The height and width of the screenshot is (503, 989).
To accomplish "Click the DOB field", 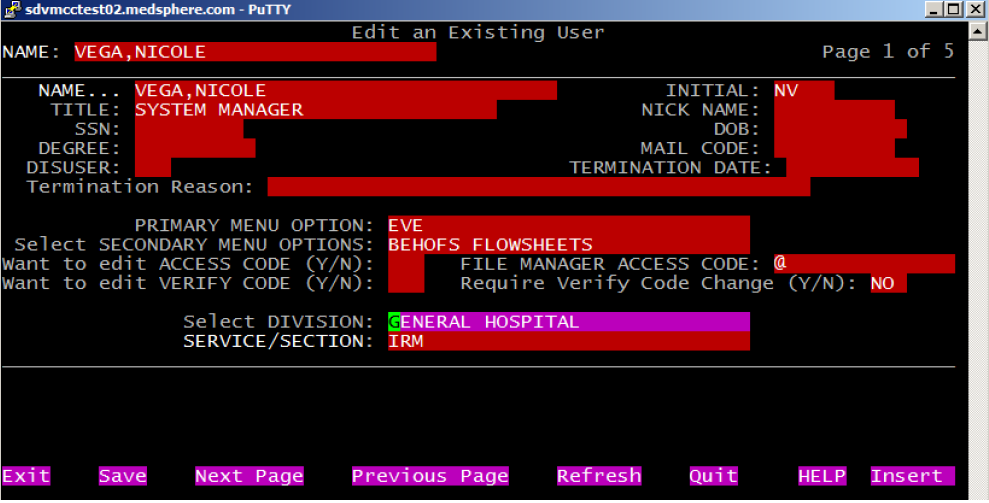I will 840,129.
